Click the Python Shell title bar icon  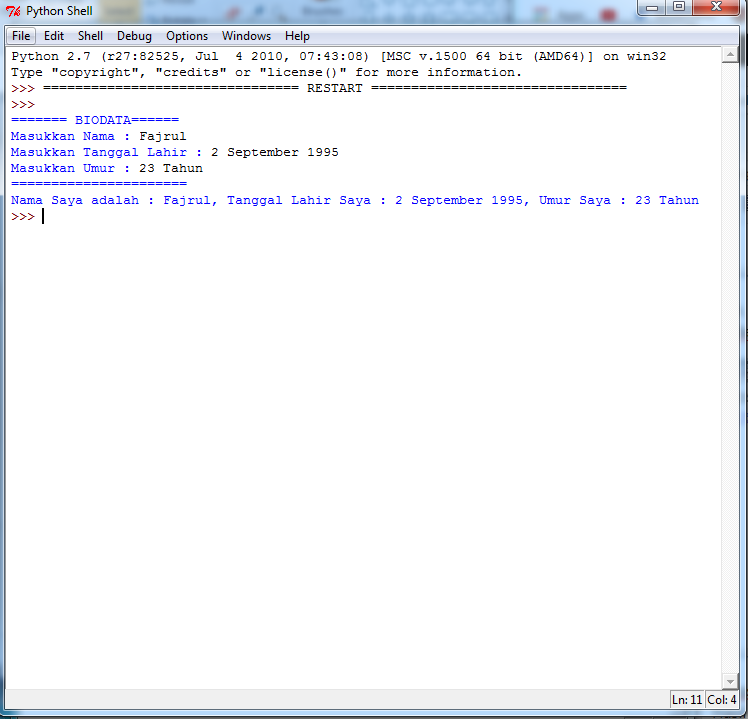click(13, 11)
